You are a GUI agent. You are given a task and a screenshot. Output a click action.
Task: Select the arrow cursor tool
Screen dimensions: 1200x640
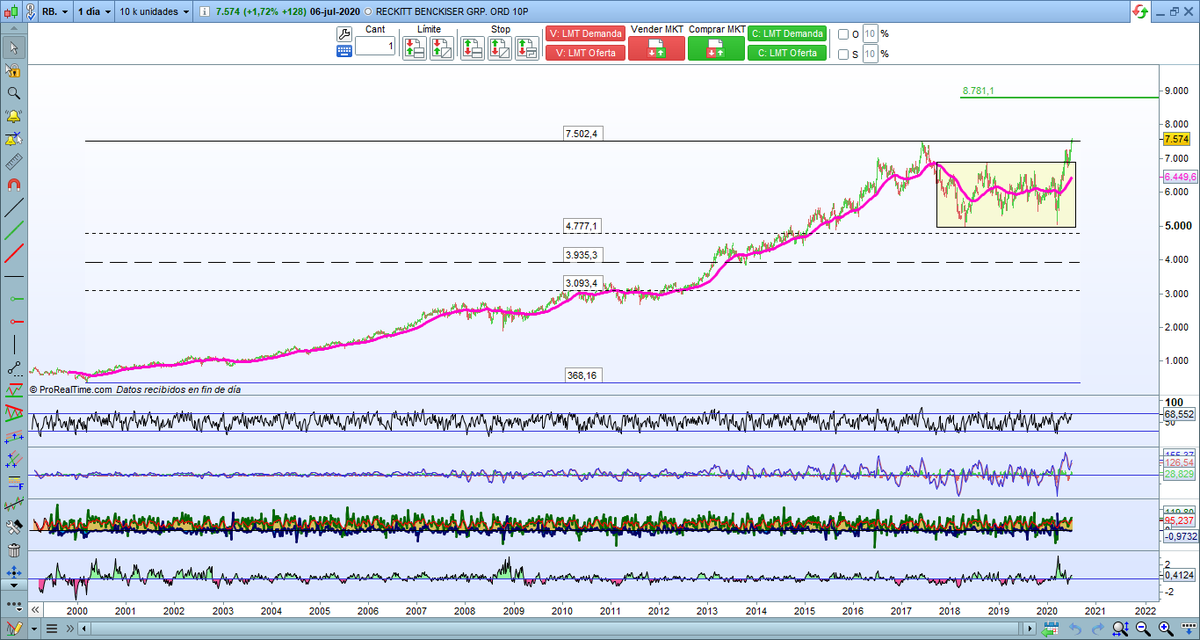[x=14, y=48]
